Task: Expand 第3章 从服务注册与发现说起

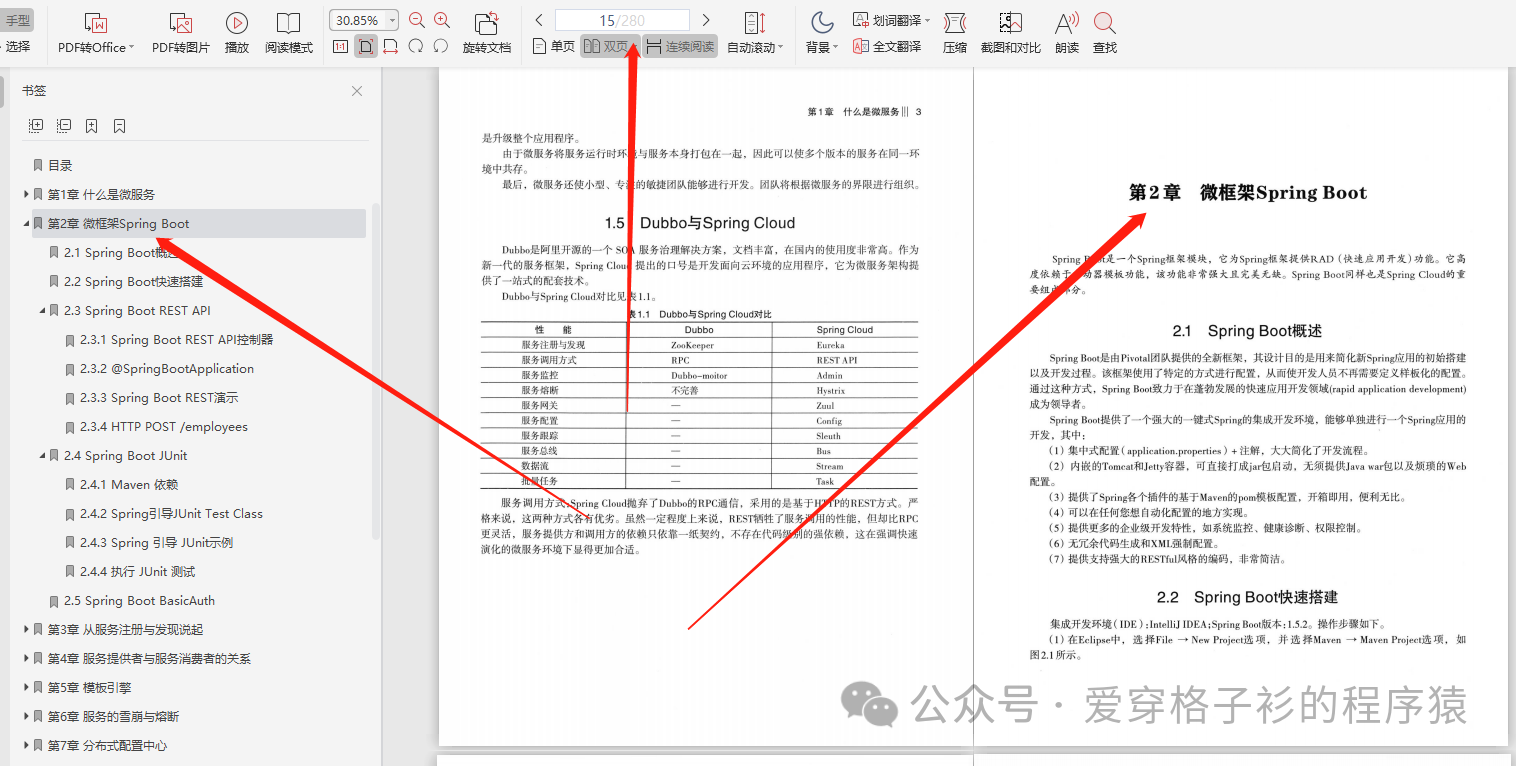Action: [26, 630]
